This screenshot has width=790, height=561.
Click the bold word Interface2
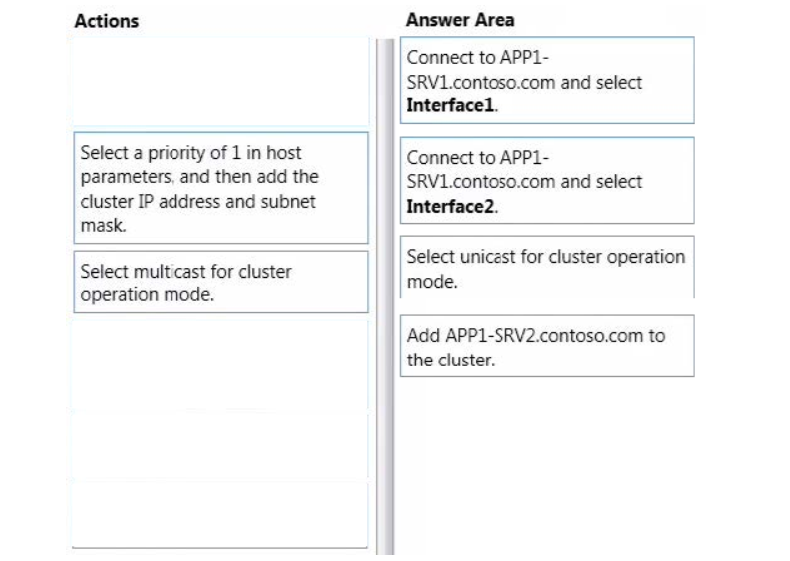(x=450, y=207)
